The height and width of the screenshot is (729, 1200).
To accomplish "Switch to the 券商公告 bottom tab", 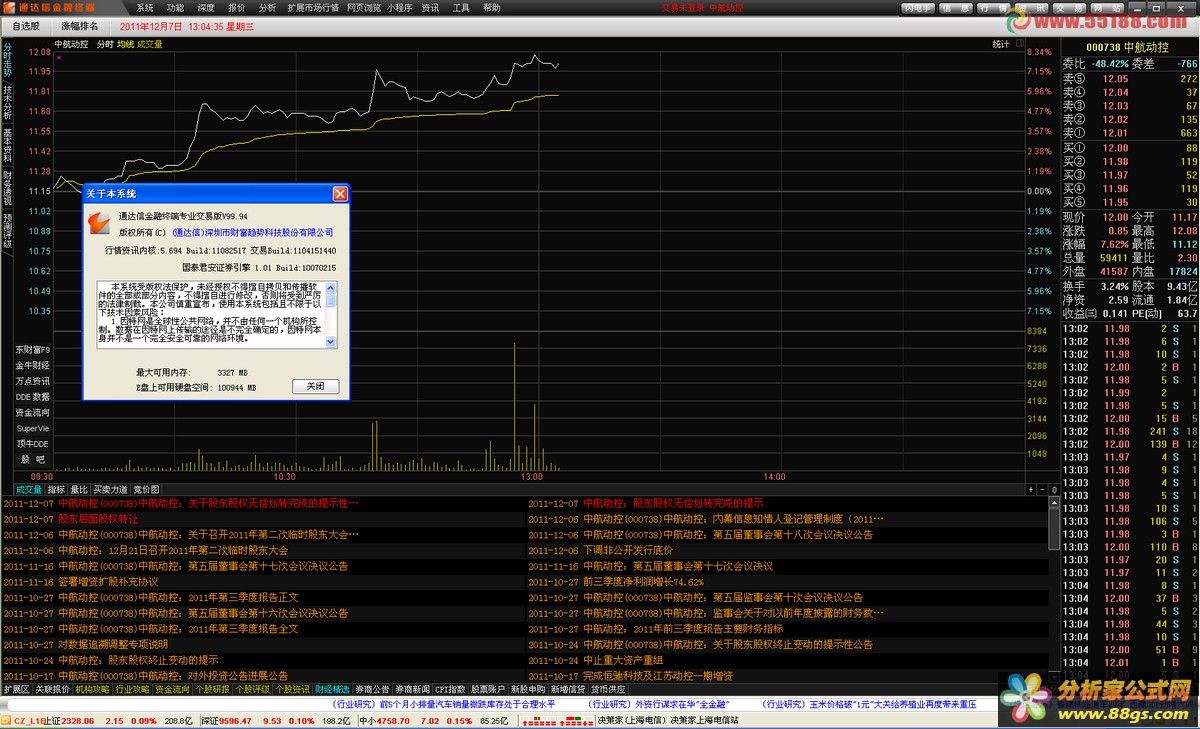I will 372,690.
